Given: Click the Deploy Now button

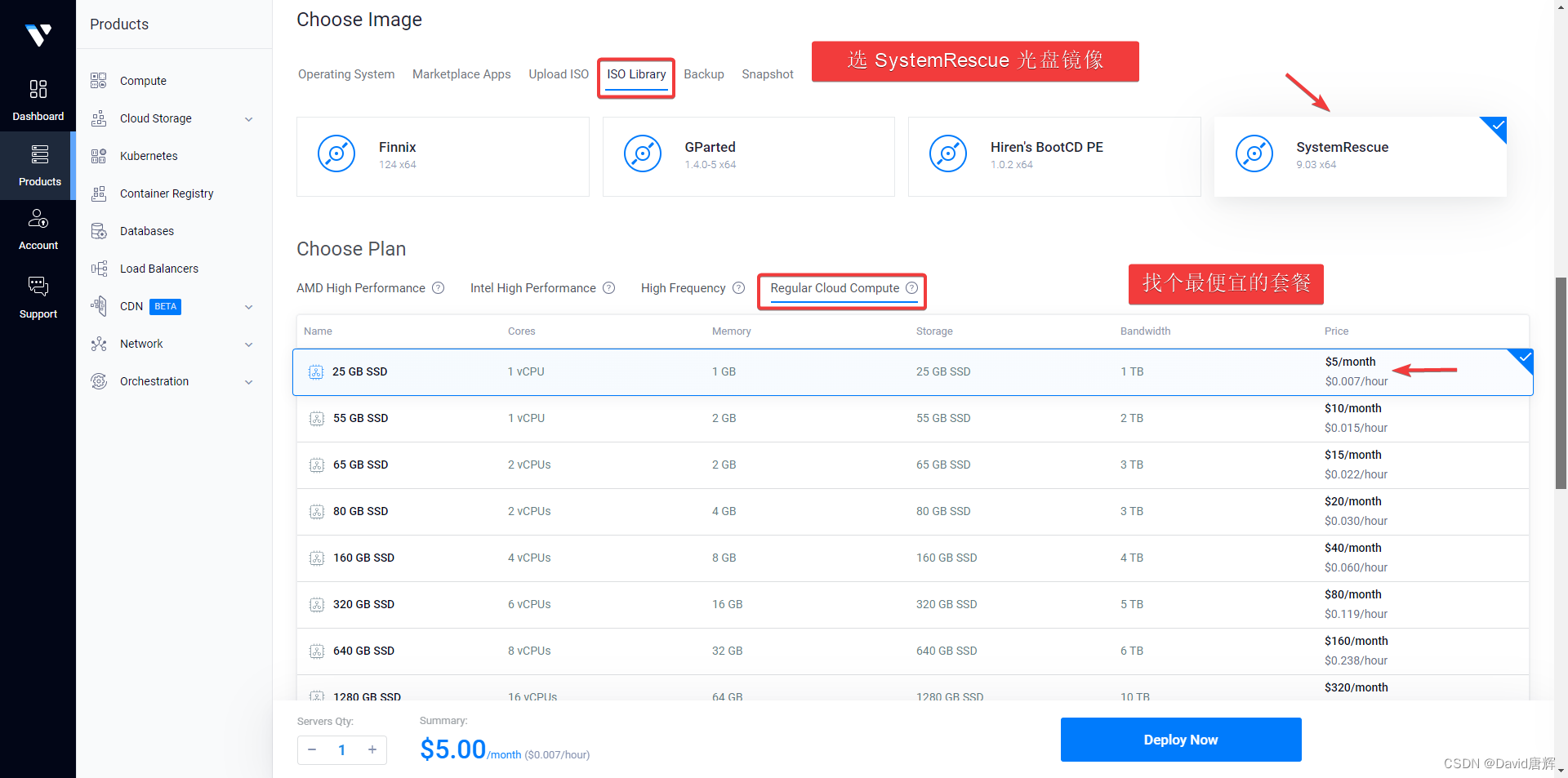Looking at the screenshot, I should (1181, 740).
